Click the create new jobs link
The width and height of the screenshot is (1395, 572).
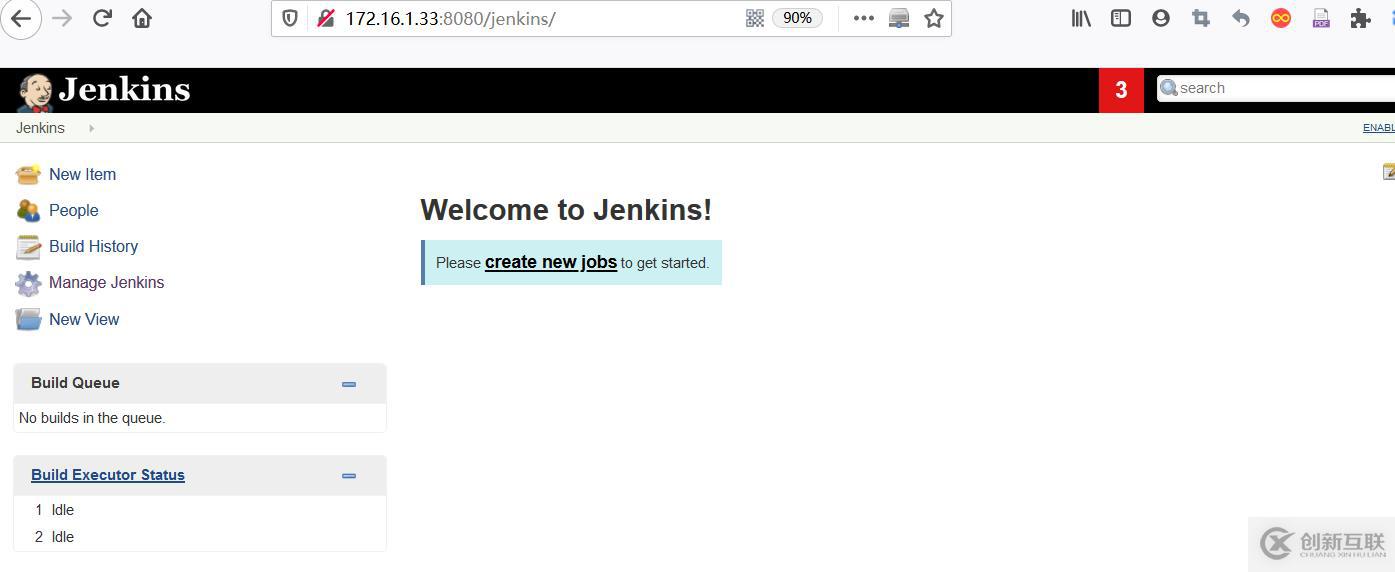(551, 262)
